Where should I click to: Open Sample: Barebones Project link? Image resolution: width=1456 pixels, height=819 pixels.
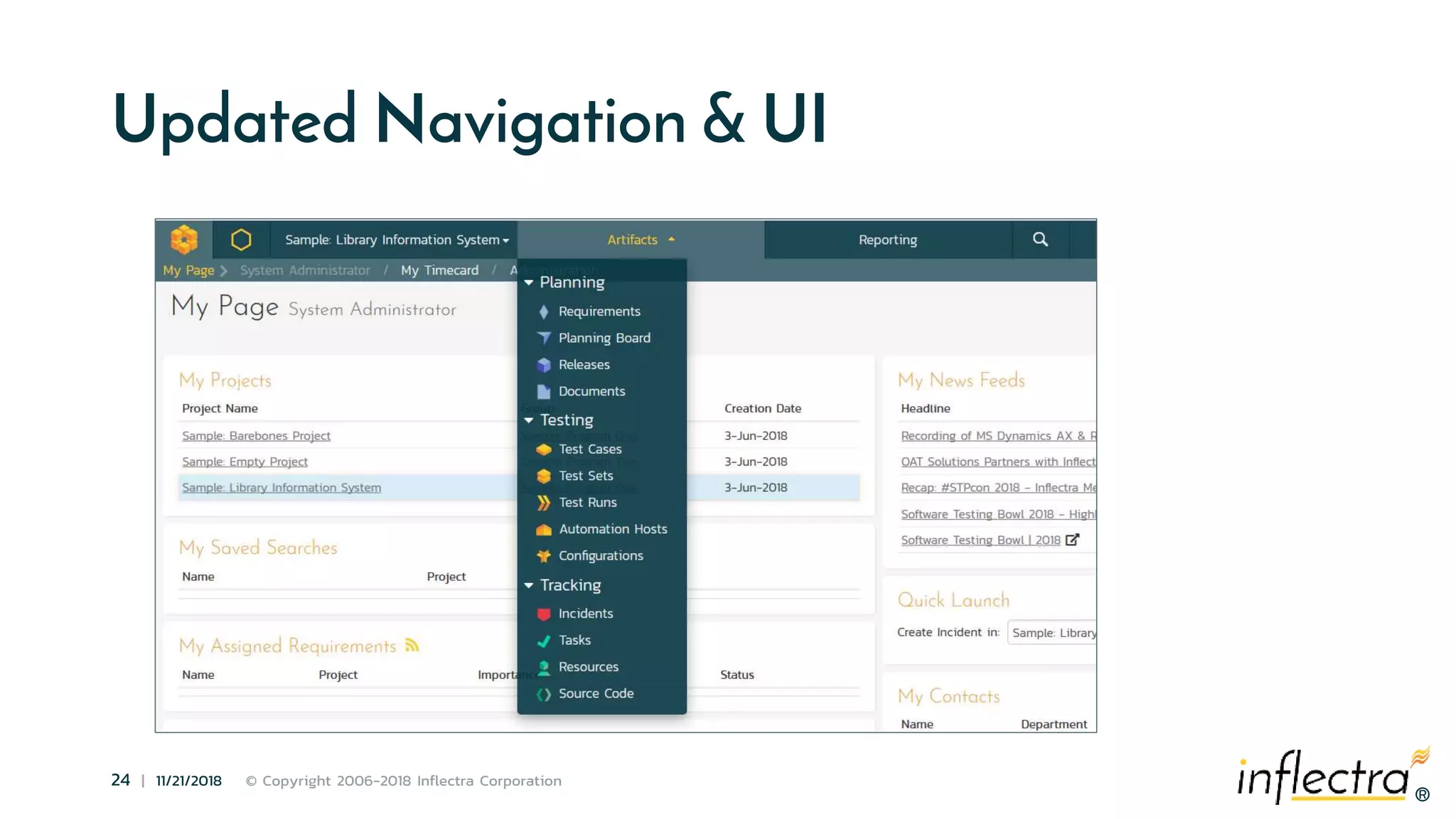[x=256, y=436]
